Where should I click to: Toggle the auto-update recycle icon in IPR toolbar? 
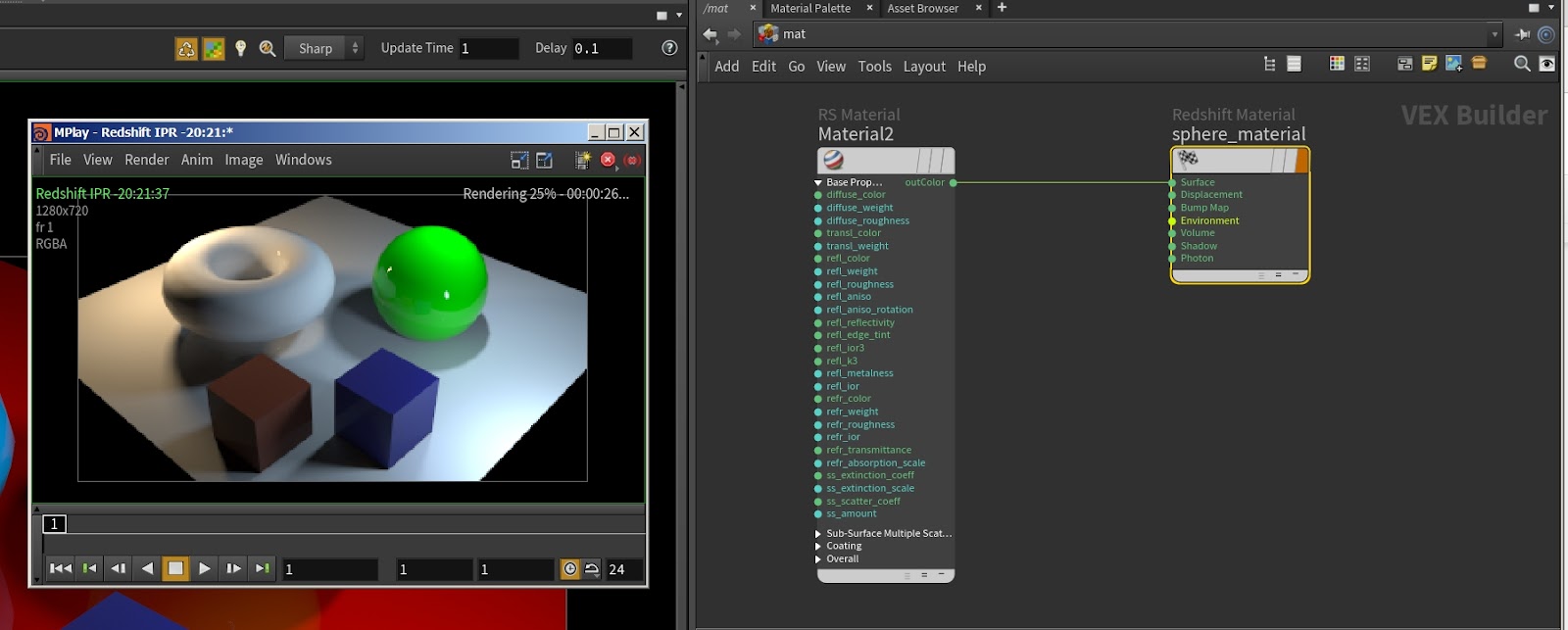tap(186, 48)
